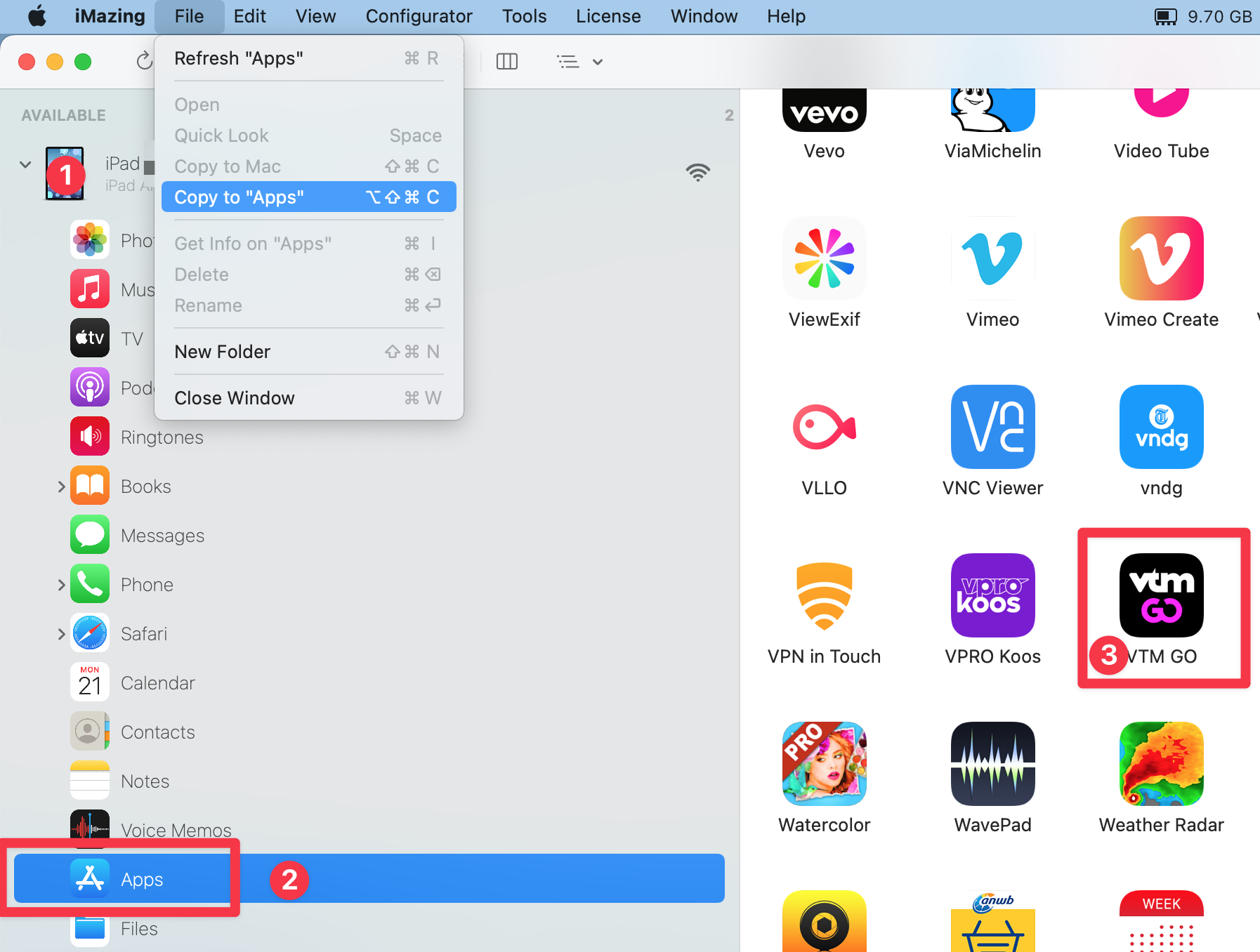Open the Tools menu

524,16
